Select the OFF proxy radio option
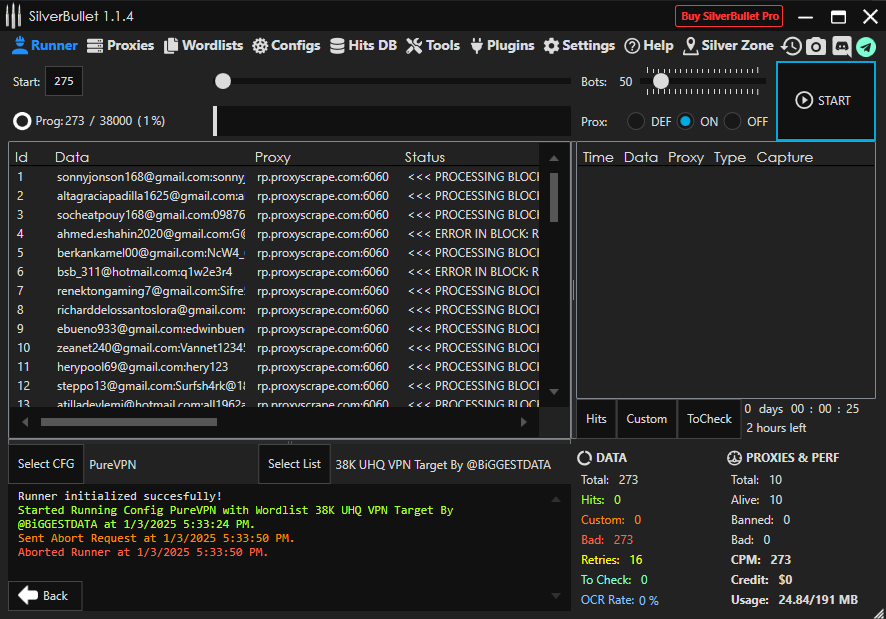Image resolution: width=886 pixels, height=619 pixels. pos(733,121)
